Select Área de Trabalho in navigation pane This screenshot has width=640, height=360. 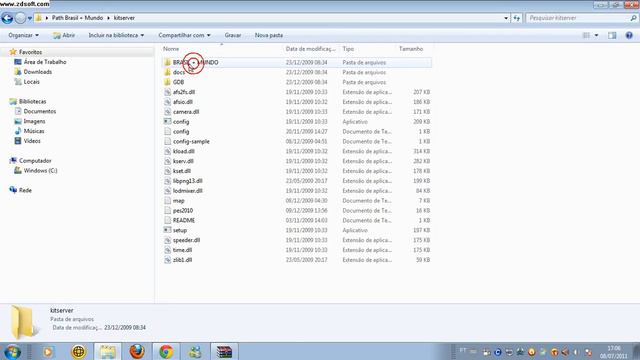(x=44, y=62)
